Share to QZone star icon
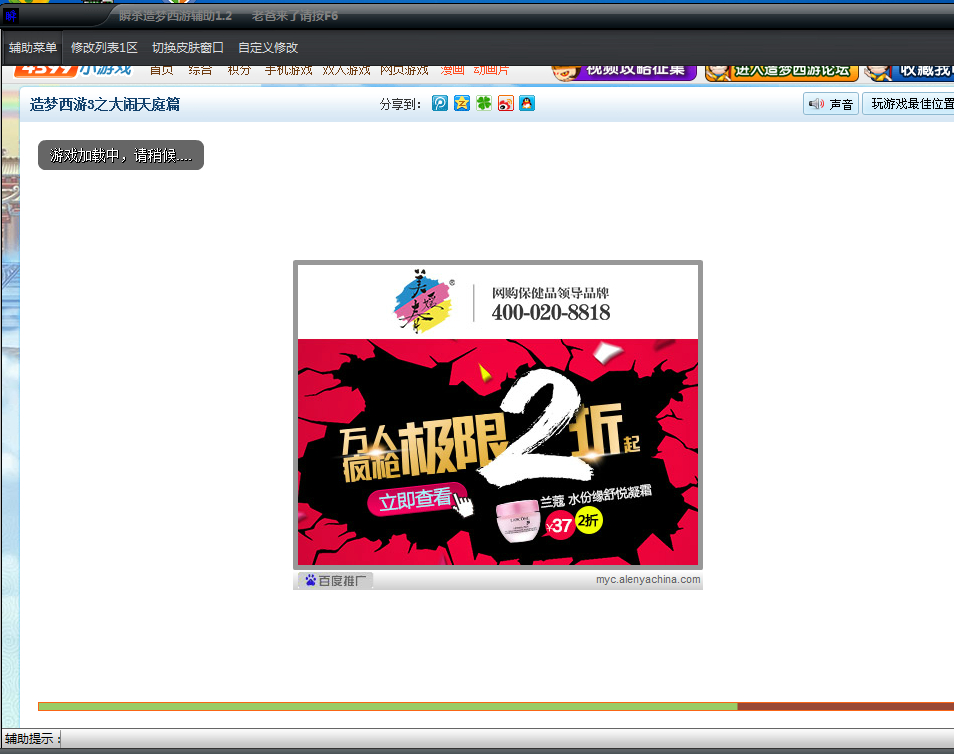Viewport: 954px width, 754px height. point(462,103)
